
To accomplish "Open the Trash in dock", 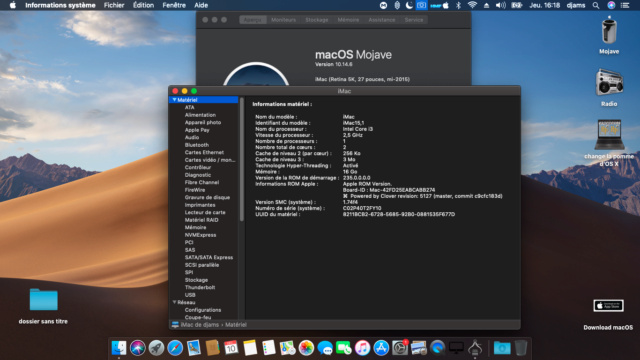I will point(521,348).
